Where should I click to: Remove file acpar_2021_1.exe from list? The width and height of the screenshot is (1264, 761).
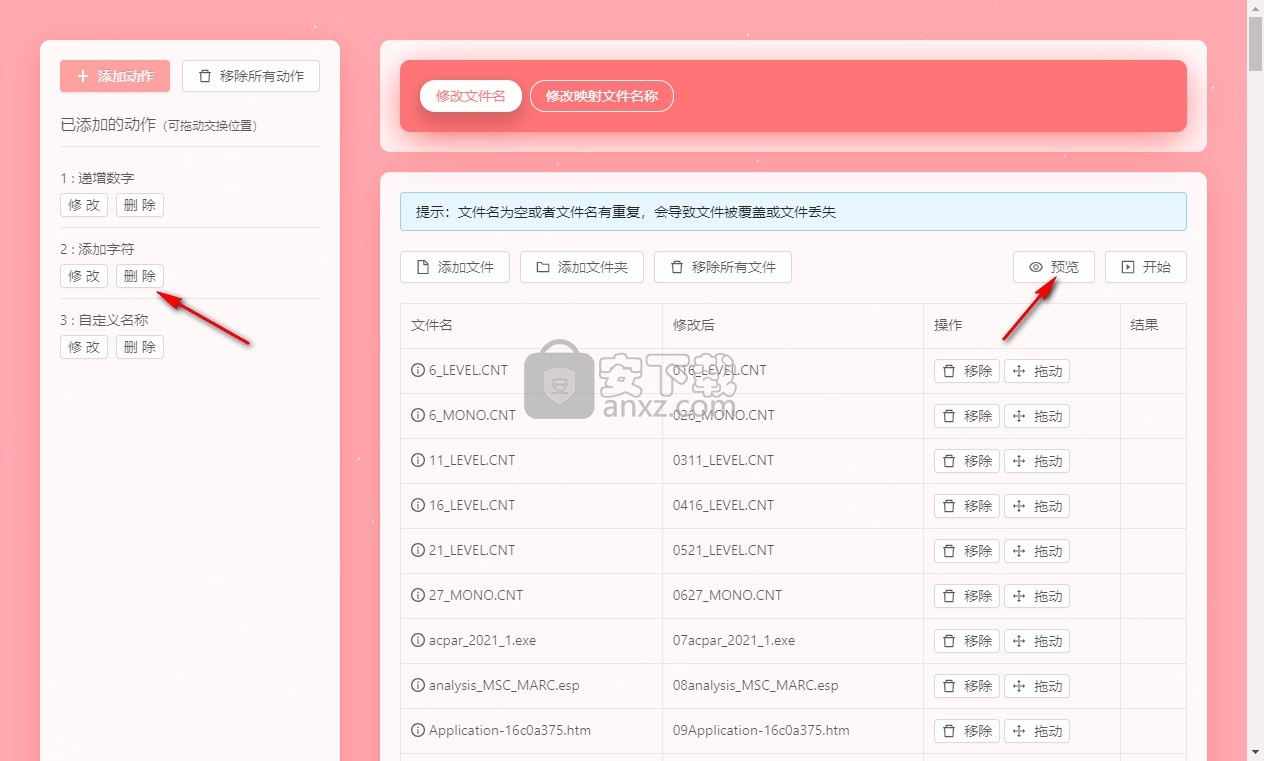[967, 641]
